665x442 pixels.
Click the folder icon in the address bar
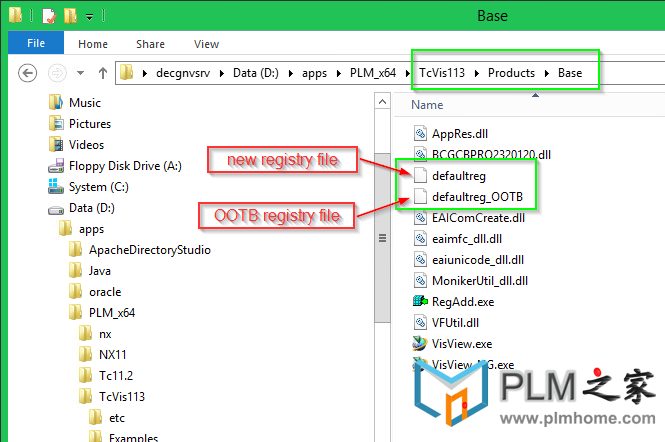[x=126, y=73]
